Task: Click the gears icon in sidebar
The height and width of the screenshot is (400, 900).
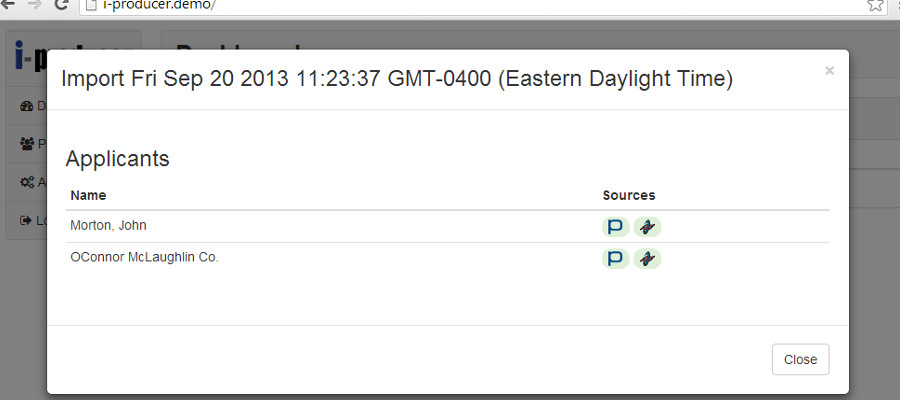Action: coord(26,182)
